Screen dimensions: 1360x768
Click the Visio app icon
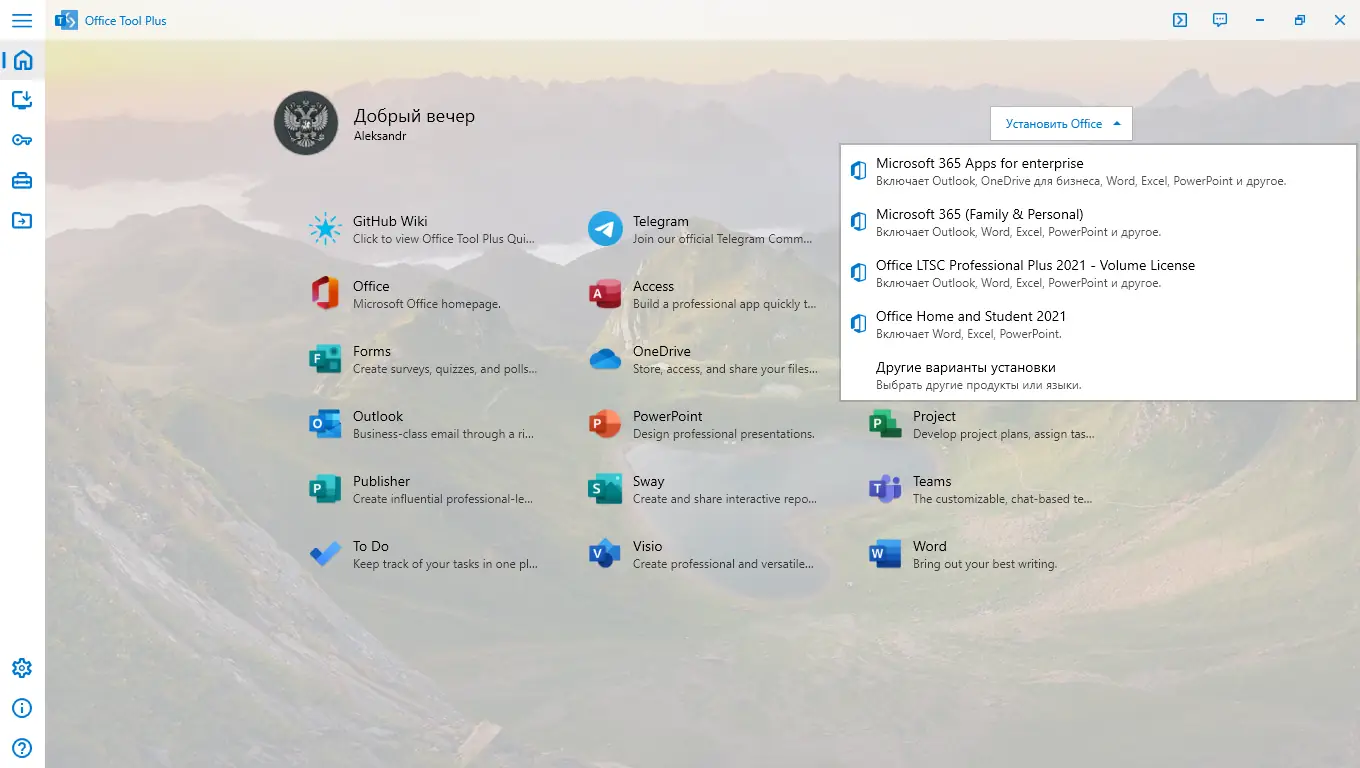[605, 554]
